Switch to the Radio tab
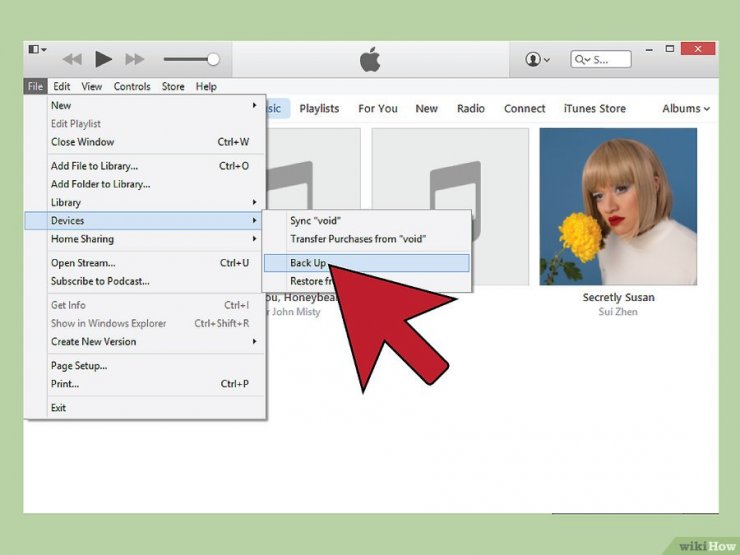 471,109
